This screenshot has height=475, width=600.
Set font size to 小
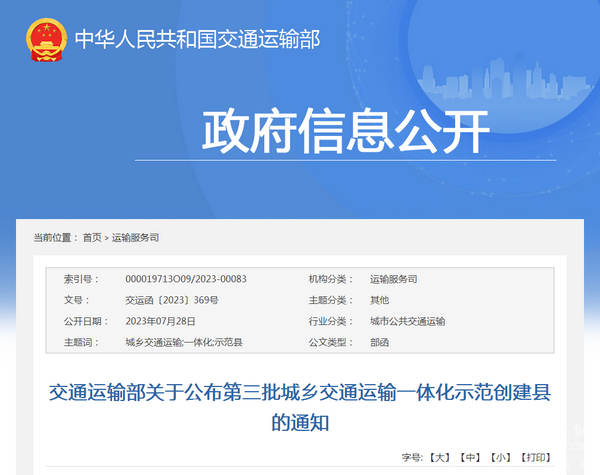pyautogui.click(x=500, y=457)
